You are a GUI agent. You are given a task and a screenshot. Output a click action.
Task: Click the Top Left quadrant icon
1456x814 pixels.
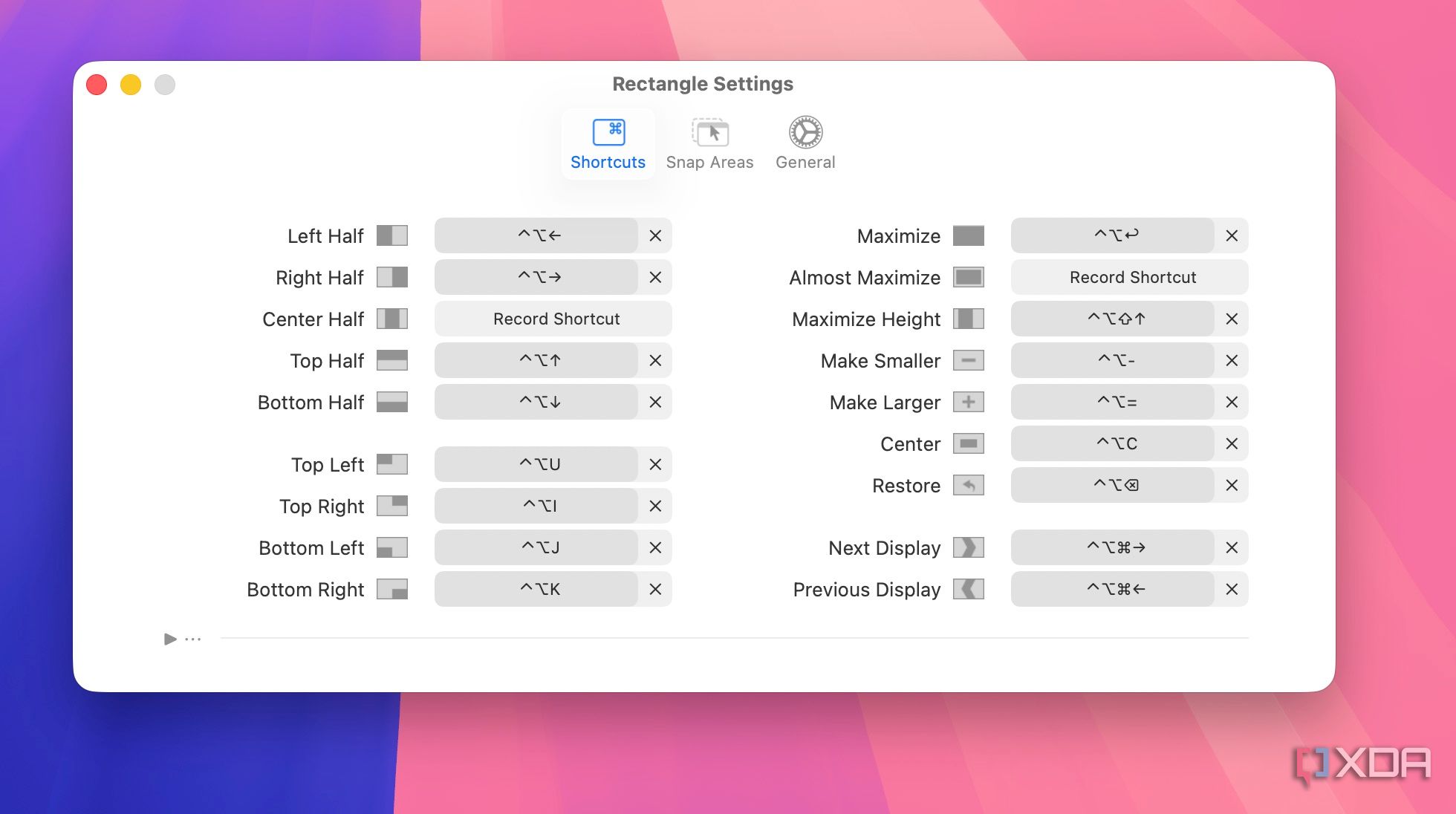tap(392, 464)
